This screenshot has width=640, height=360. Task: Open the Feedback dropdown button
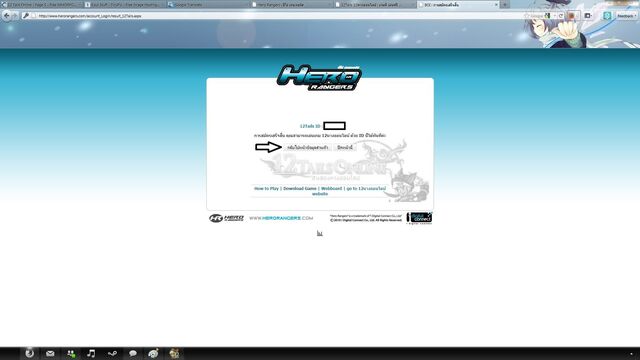pos(627,16)
